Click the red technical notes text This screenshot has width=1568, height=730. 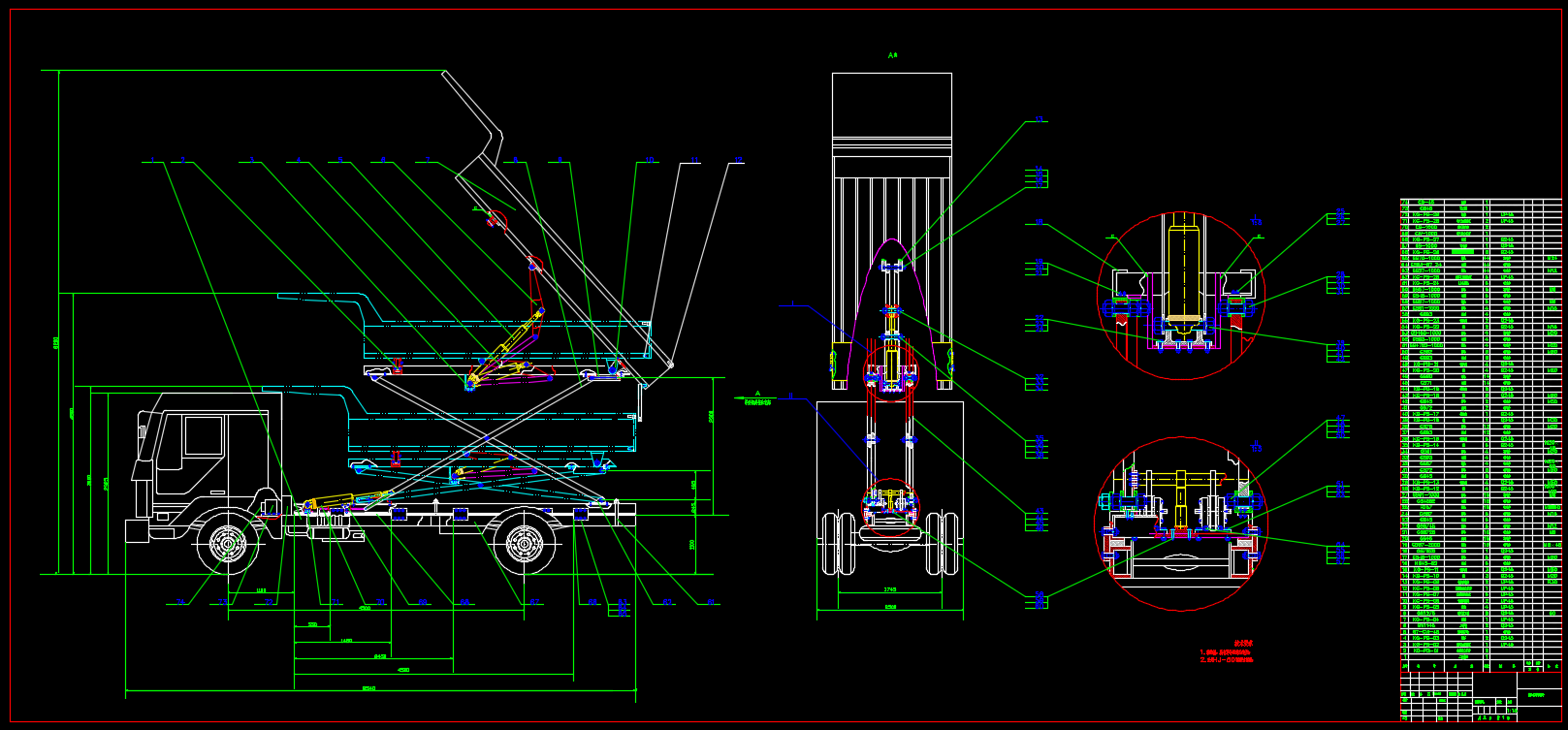click(1227, 652)
